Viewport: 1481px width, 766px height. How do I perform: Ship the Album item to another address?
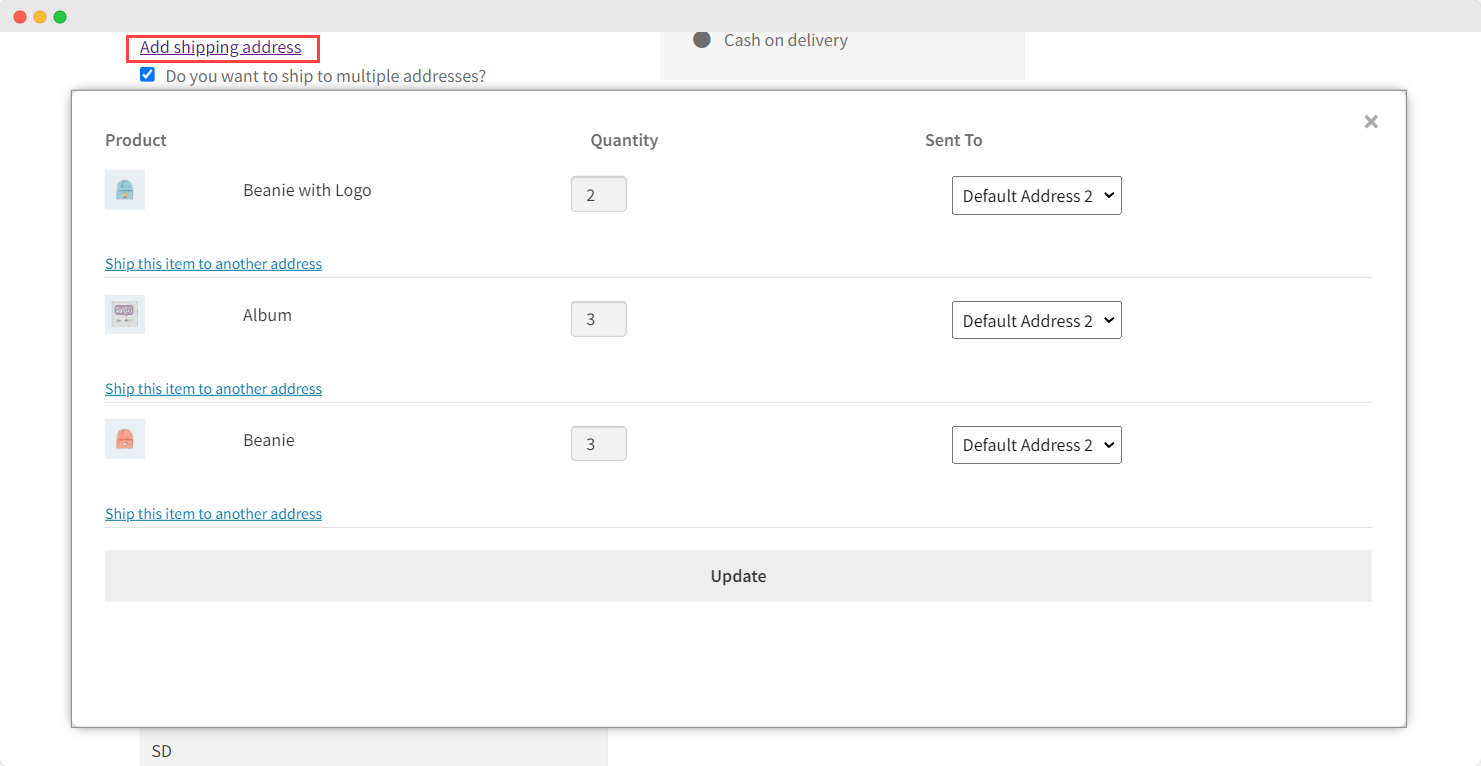point(213,388)
